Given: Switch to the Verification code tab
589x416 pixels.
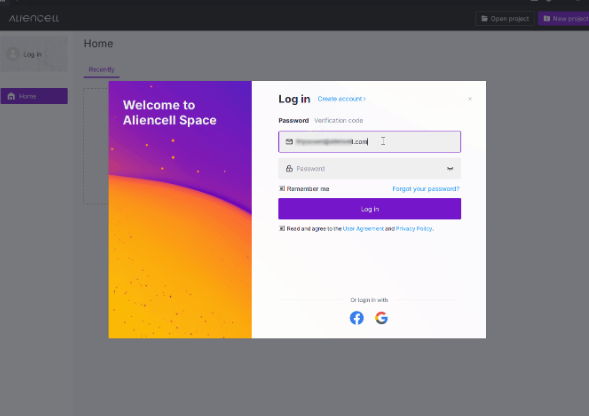Looking at the screenshot, I should [338, 121].
